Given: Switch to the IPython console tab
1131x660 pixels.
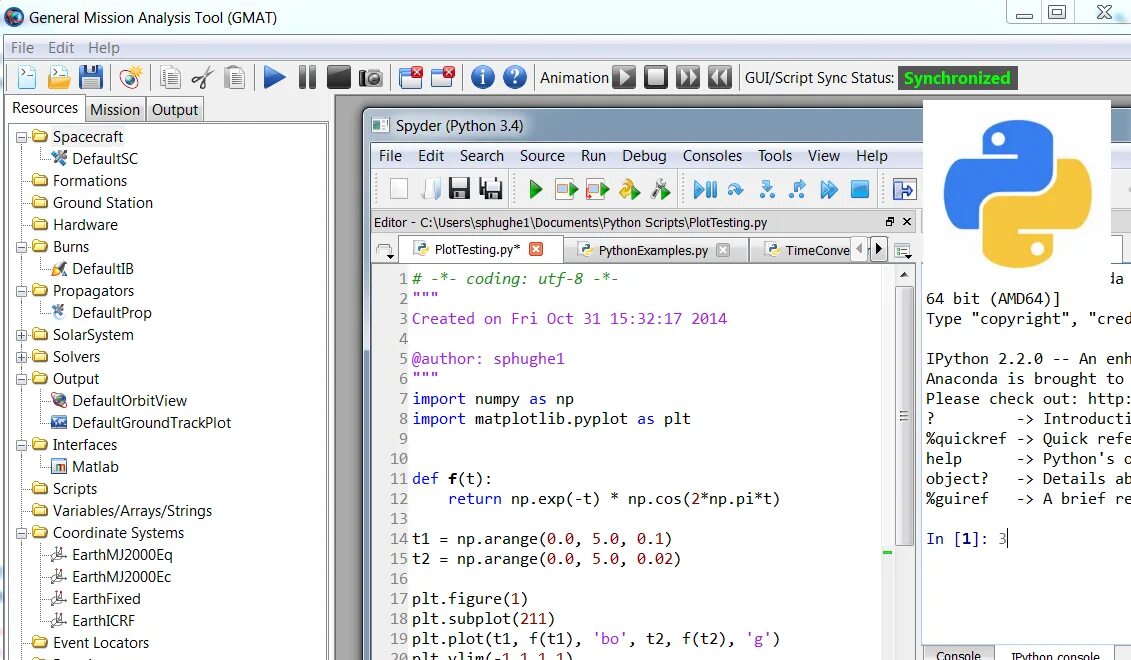Looking at the screenshot, I should pos(1055,655).
